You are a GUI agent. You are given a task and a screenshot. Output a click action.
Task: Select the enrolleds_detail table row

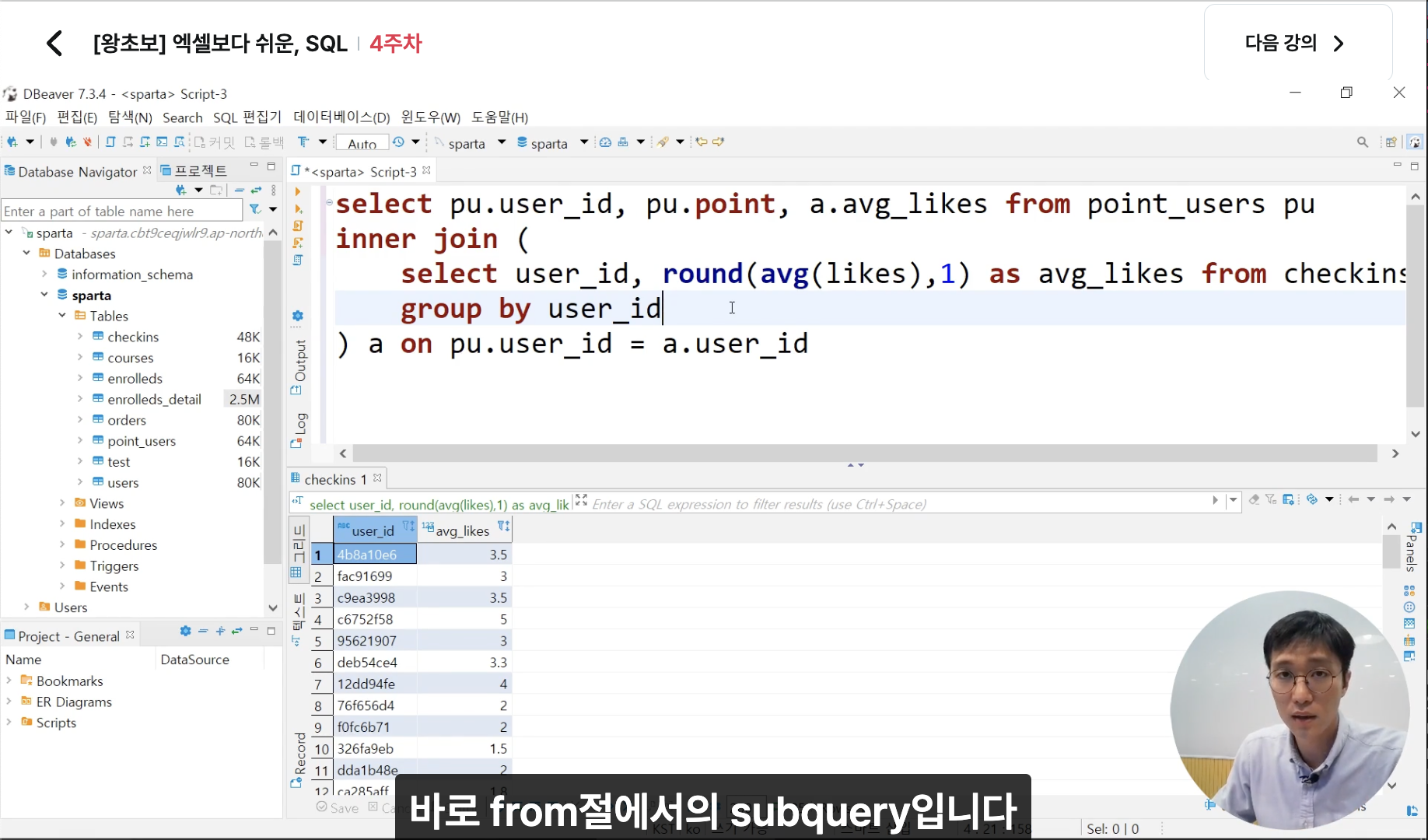click(x=154, y=399)
